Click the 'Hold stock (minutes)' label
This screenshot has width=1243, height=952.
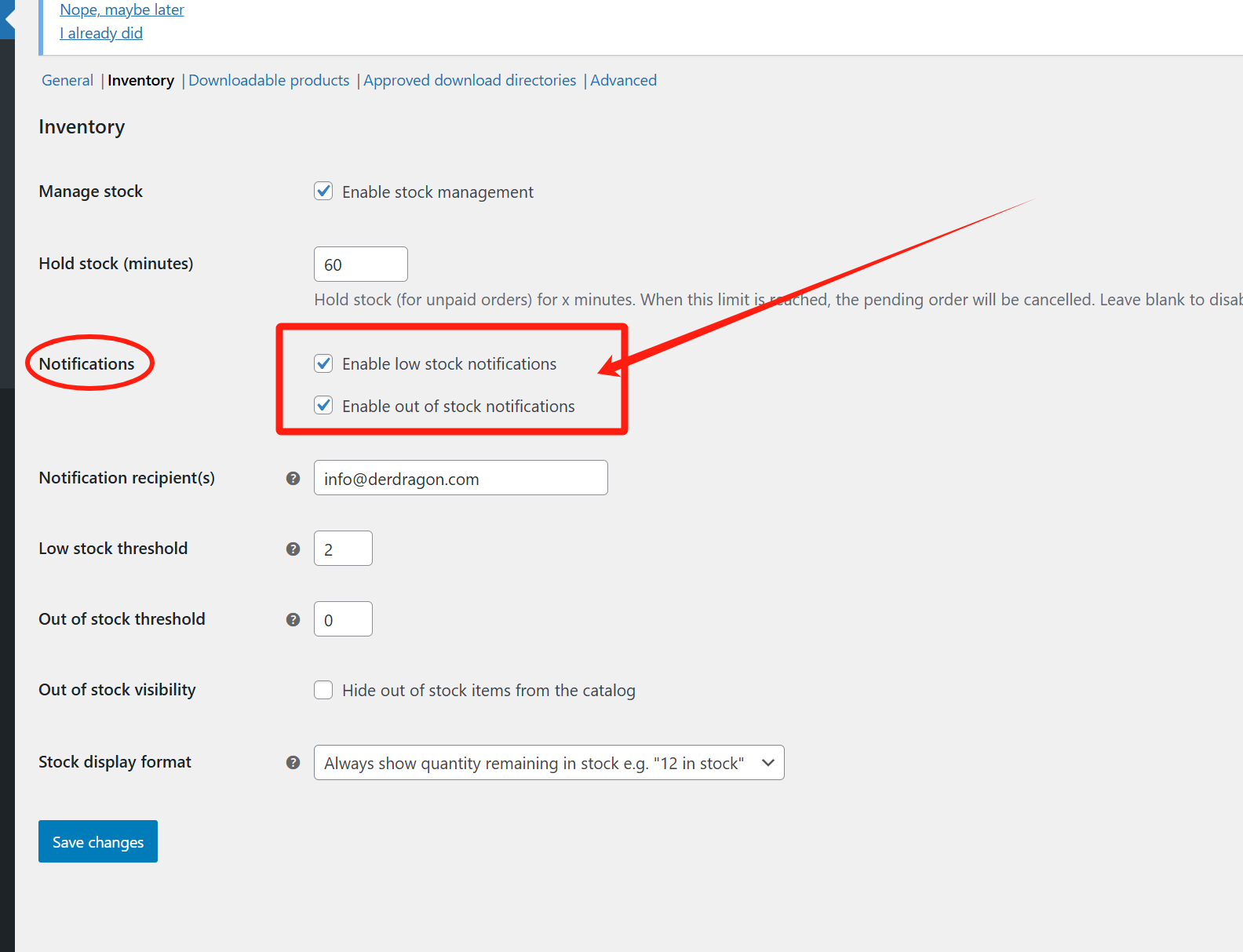point(115,264)
